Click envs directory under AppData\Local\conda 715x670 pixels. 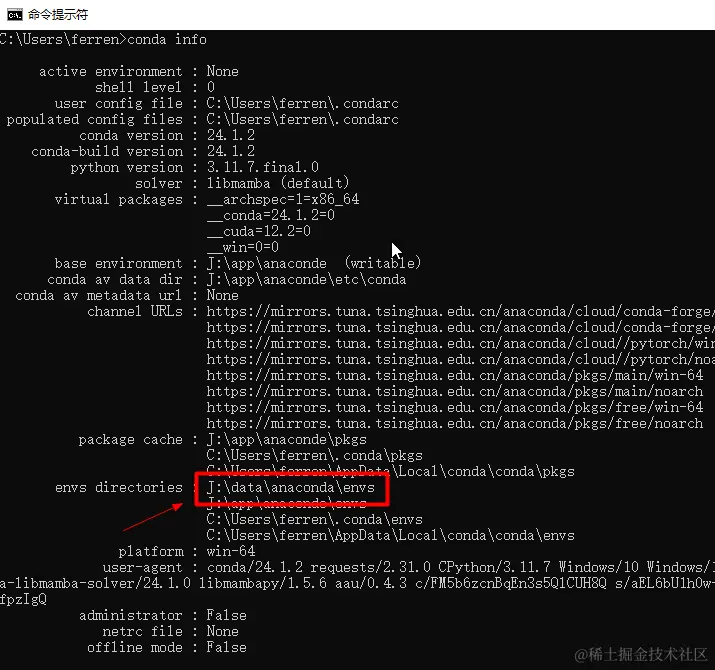click(x=391, y=535)
